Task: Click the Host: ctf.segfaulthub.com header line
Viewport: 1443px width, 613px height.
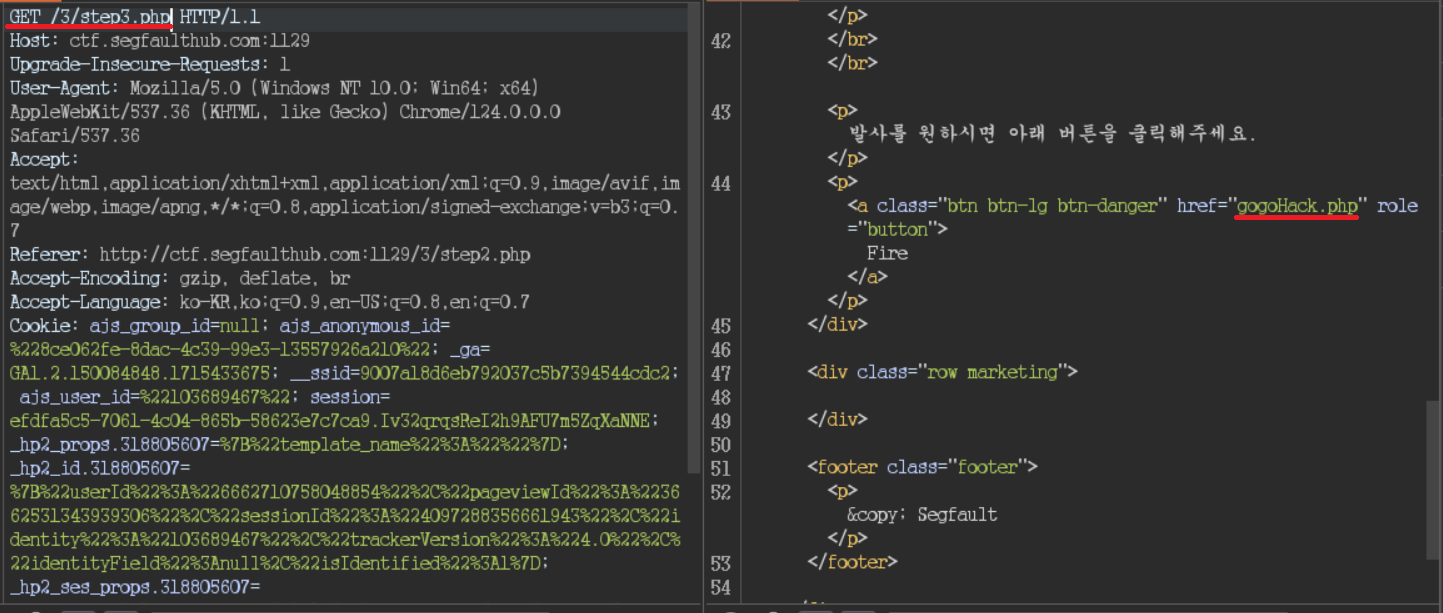Action: pos(159,42)
